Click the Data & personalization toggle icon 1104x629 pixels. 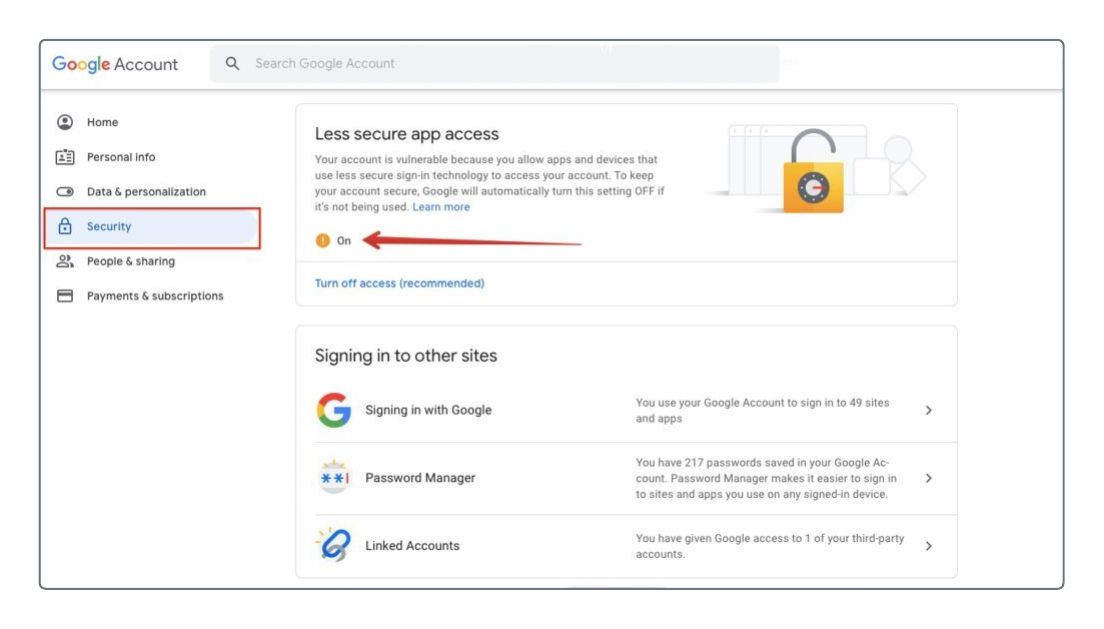coord(65,192)
